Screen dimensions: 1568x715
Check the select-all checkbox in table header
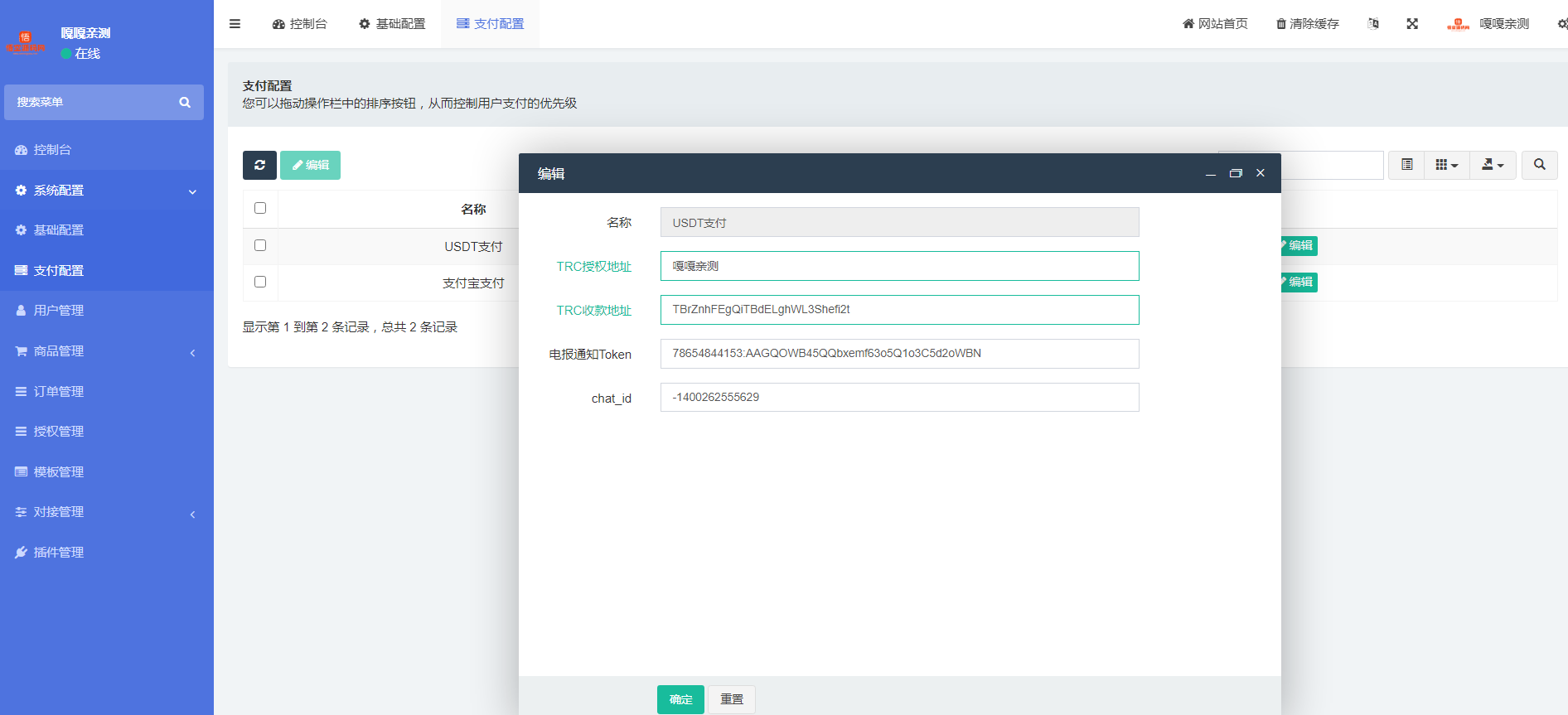click(x=260, y=208)
